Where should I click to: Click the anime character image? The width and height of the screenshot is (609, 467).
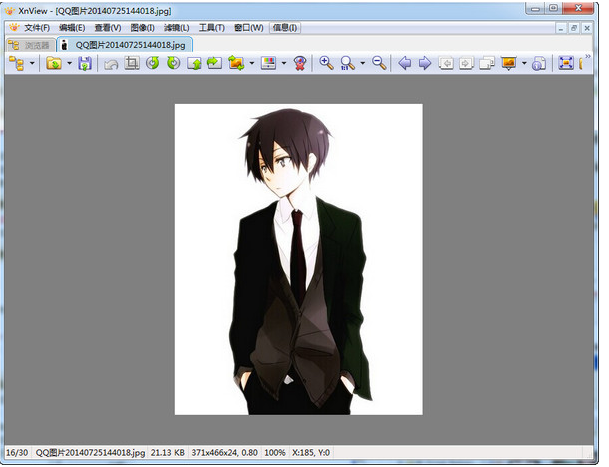coord(298,259)
